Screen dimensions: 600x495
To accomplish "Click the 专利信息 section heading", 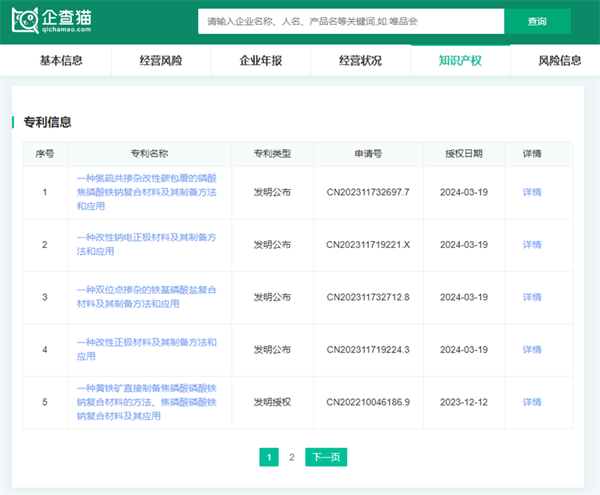I will (x=47, y=122).
